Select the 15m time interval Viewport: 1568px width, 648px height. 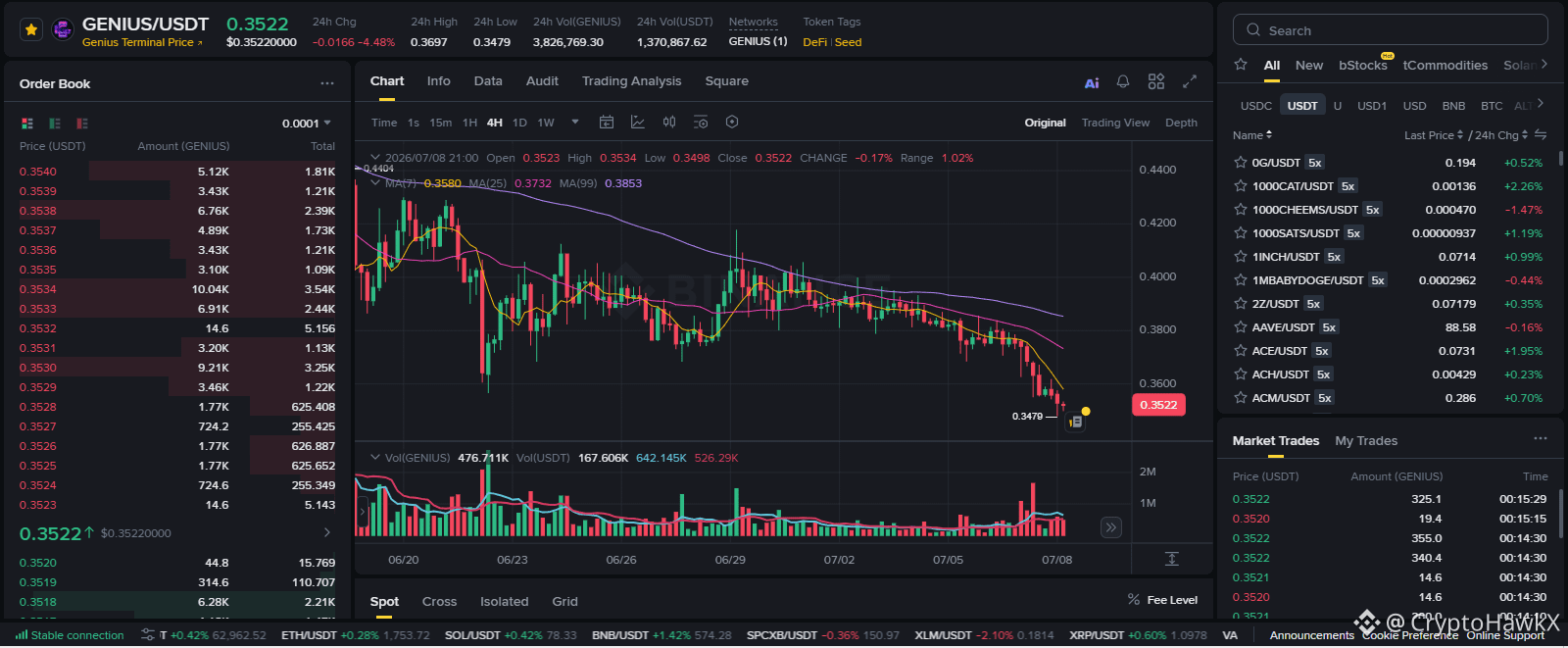click(x=441, y=123)
